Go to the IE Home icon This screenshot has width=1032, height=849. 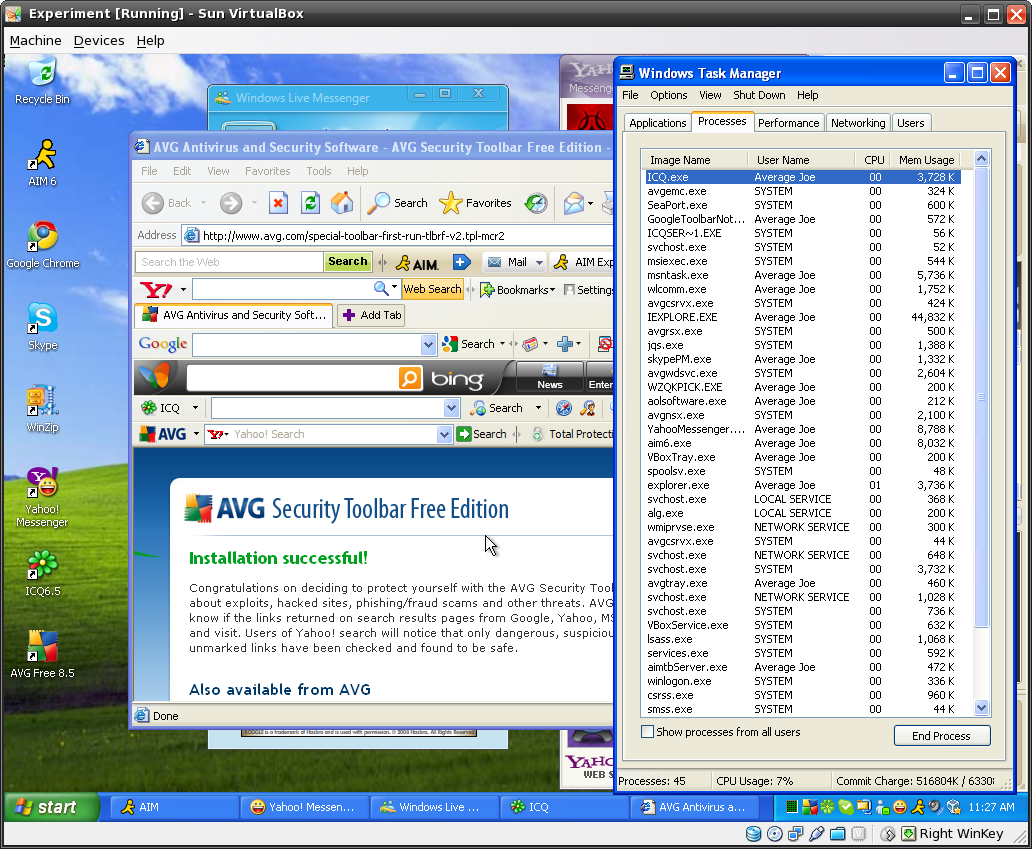(342, 203)
